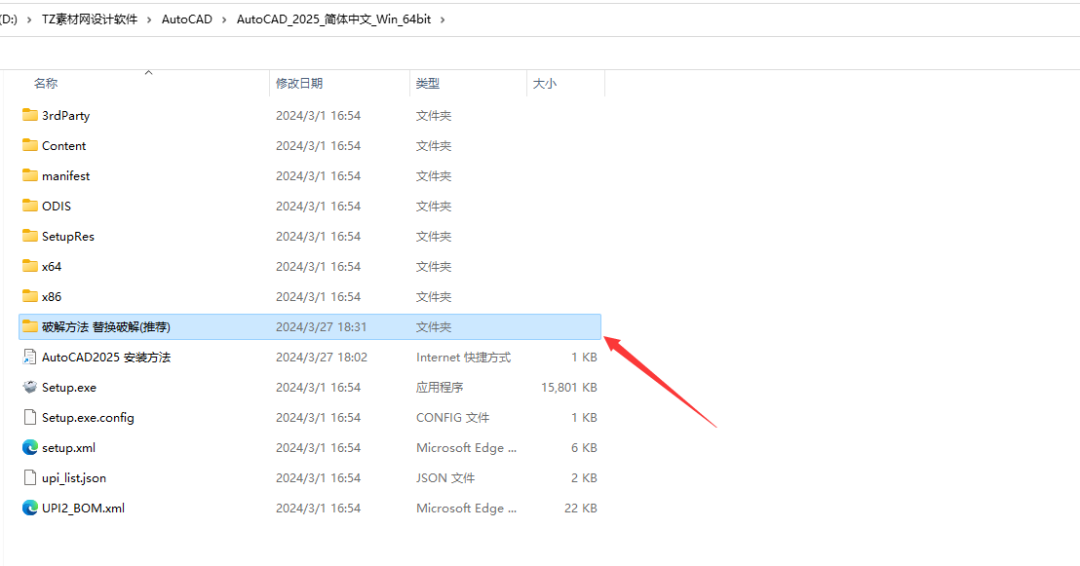Screen dimensions: 1080x566
Task: Select the 3rdParty folder name
Action: coord(66,116)
